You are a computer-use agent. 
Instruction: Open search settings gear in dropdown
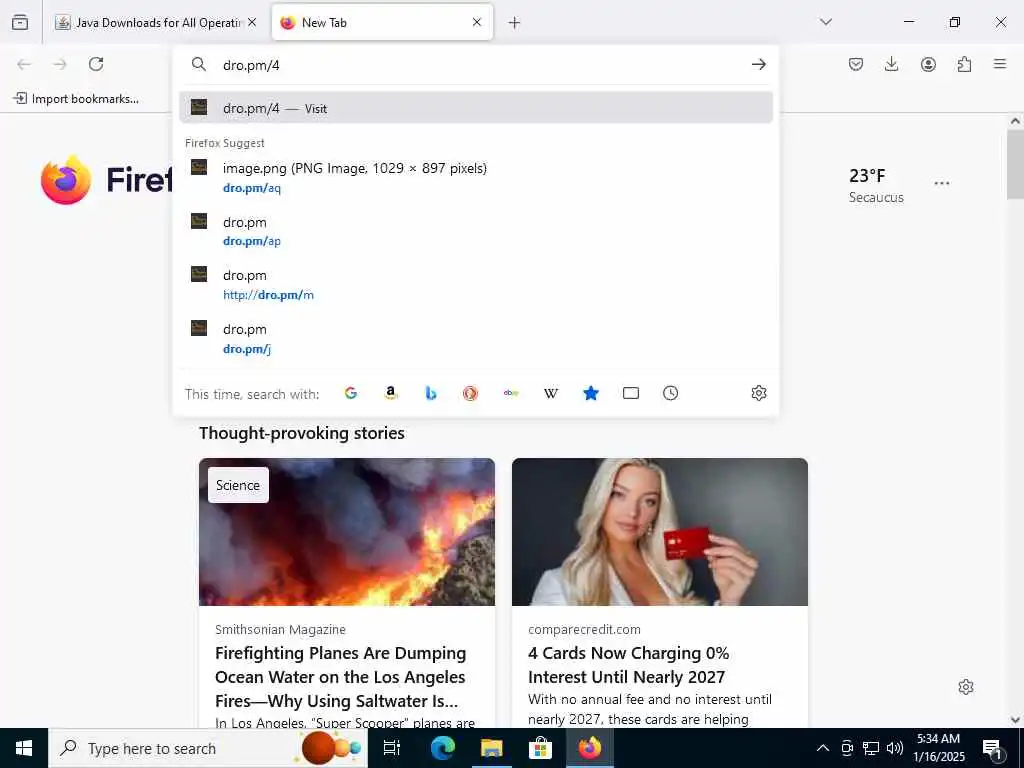758,393
